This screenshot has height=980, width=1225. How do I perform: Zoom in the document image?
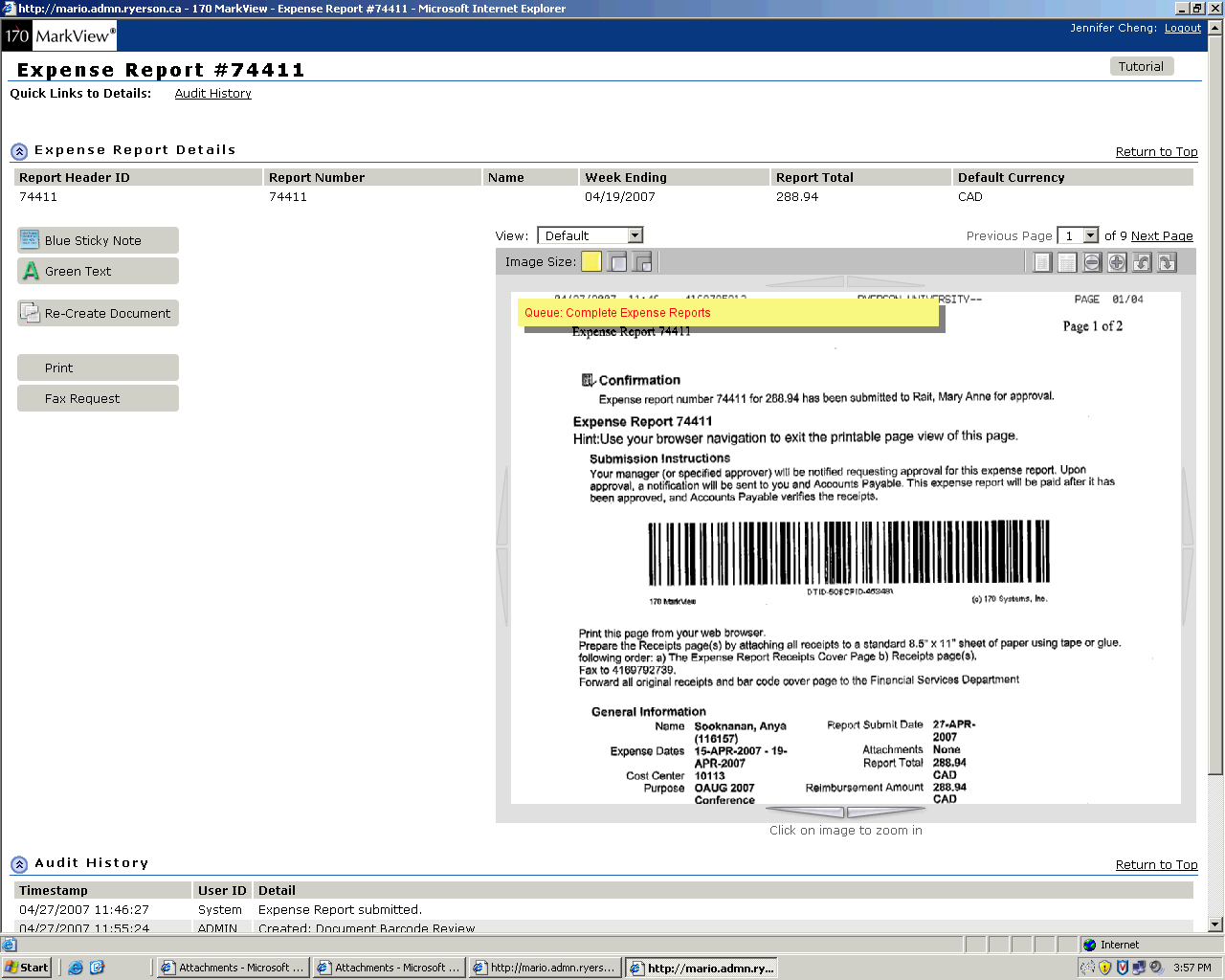1117,262
